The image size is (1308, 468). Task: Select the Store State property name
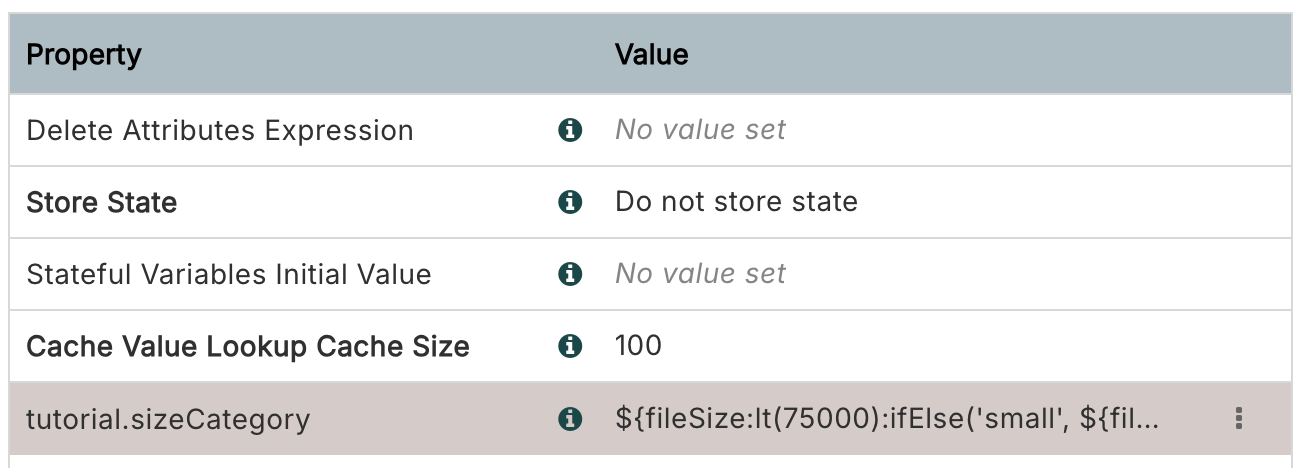tap(101, 202)
